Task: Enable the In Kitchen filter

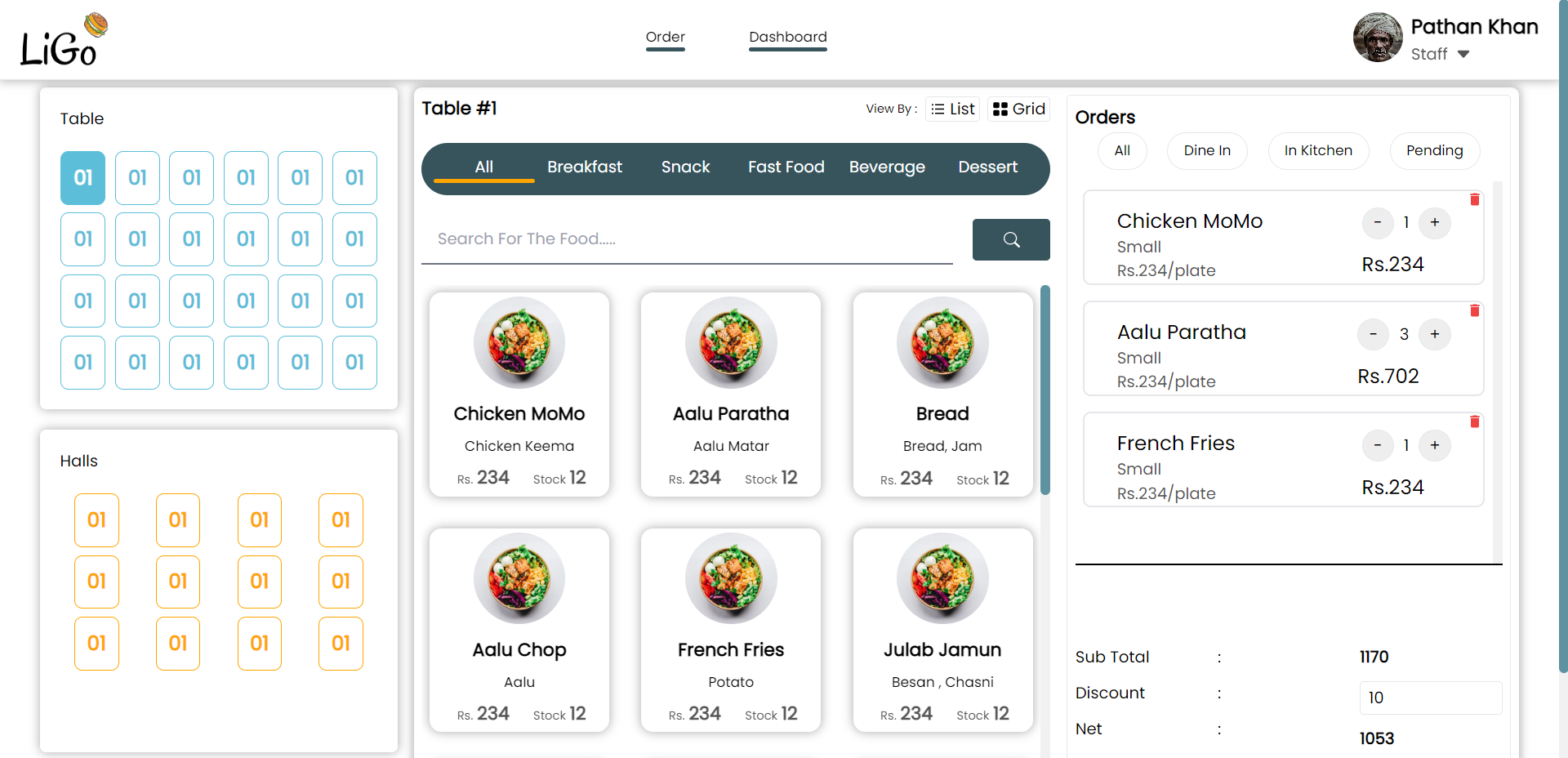Action: [1318, 150]
